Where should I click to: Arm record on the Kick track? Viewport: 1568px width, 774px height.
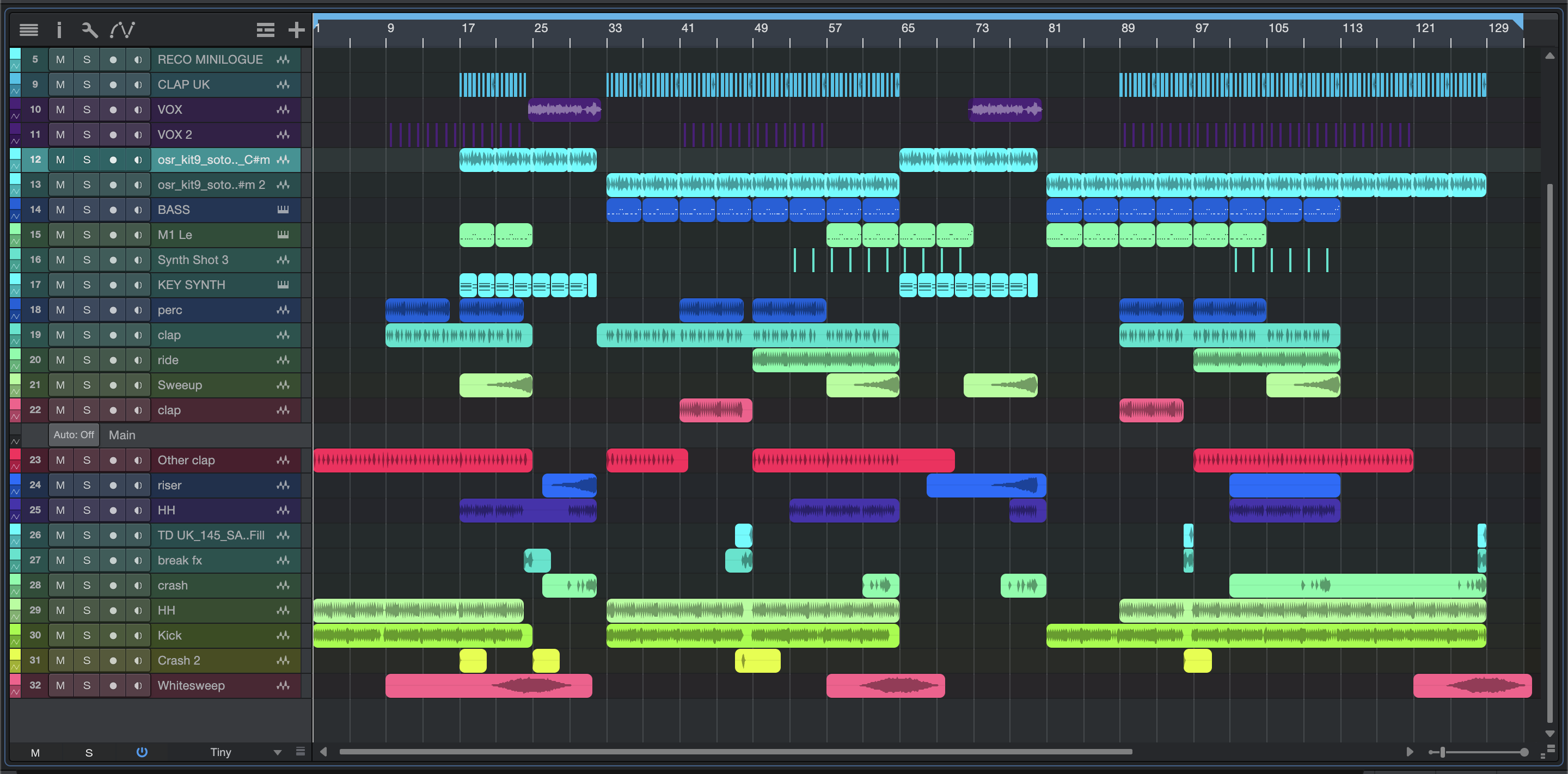(x=113, y=635)
